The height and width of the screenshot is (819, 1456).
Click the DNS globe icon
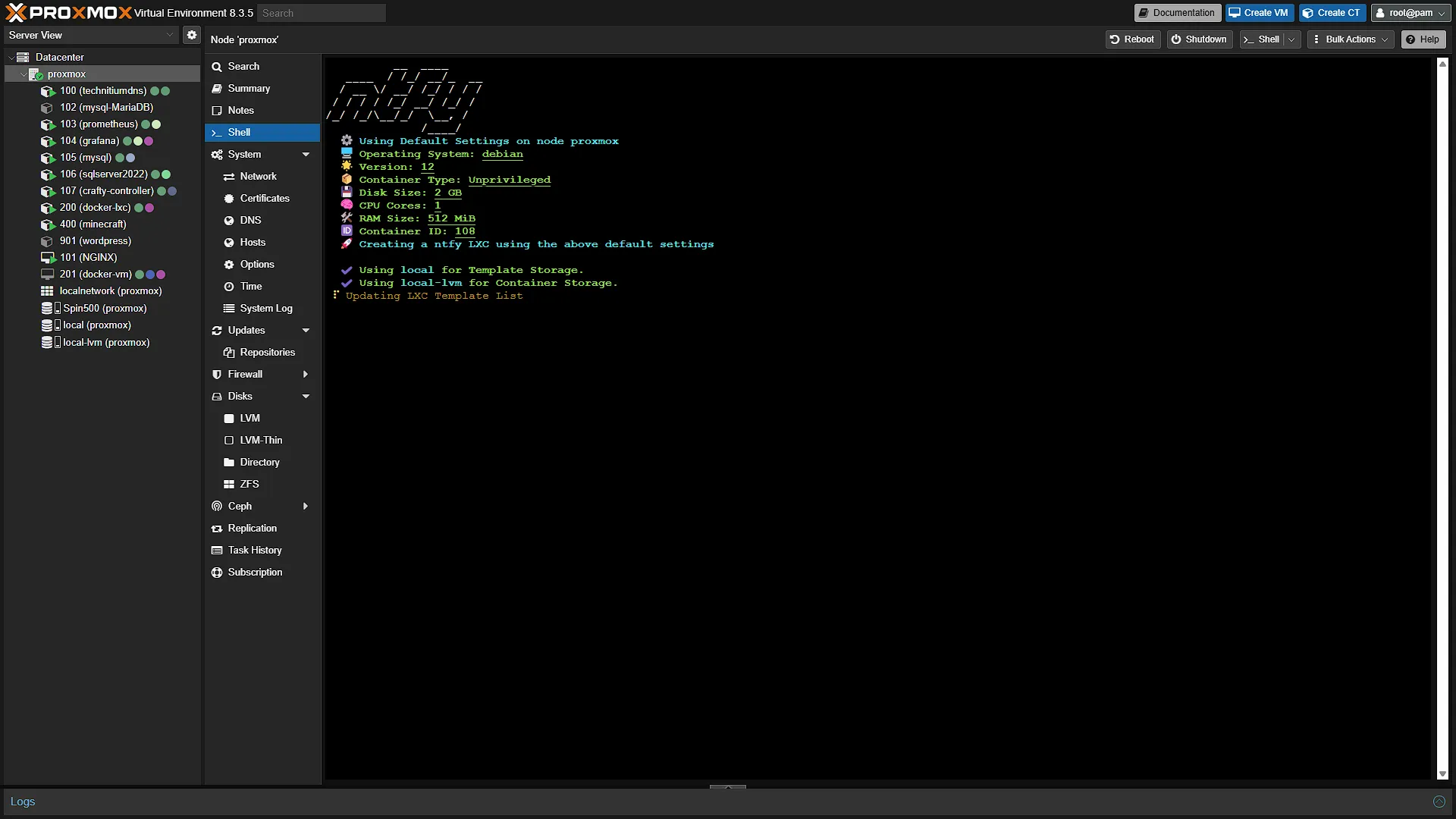[x=229, y=221]
